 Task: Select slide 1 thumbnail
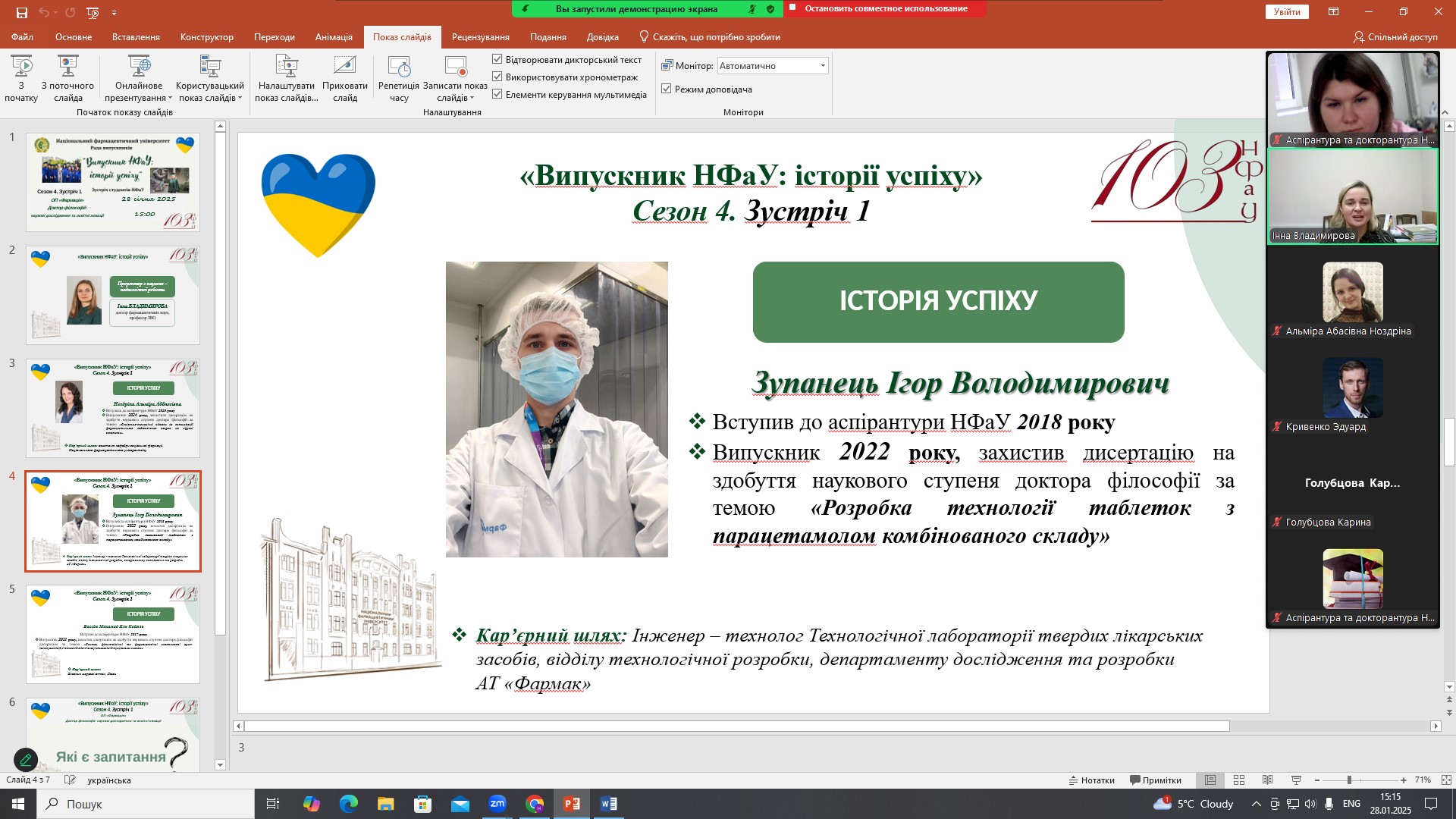pyautogui.click(x=113, y=183)
